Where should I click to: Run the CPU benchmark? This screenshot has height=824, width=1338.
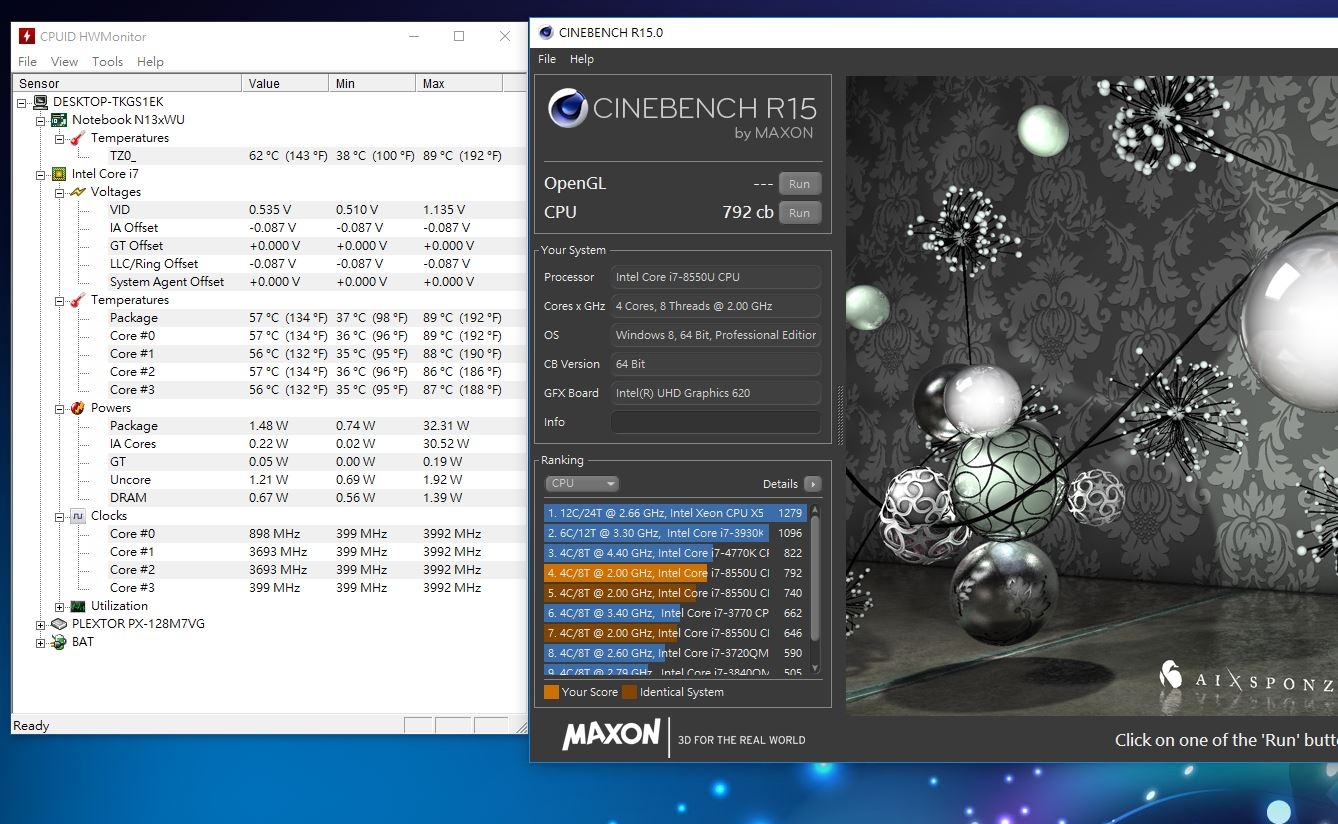point(799,212)
